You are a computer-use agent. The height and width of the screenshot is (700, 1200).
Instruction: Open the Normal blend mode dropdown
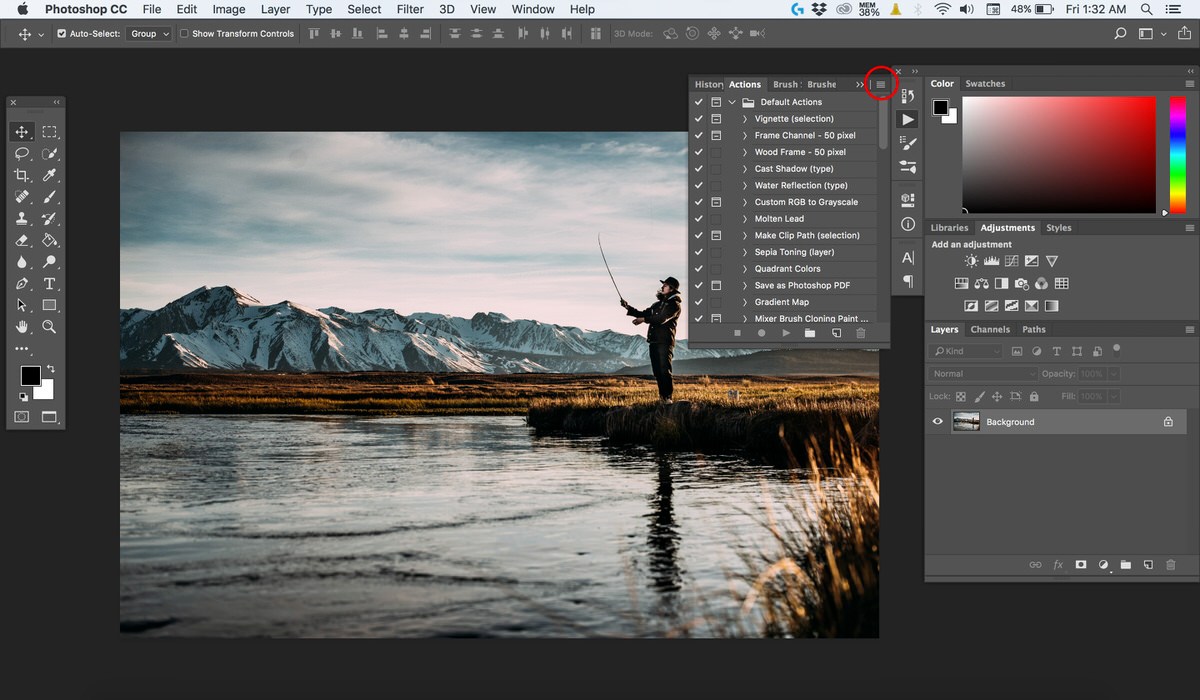(984, 374)
